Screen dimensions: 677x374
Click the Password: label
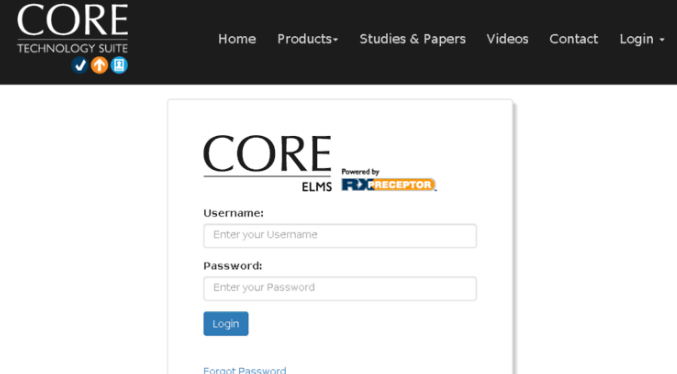(232, 266)
